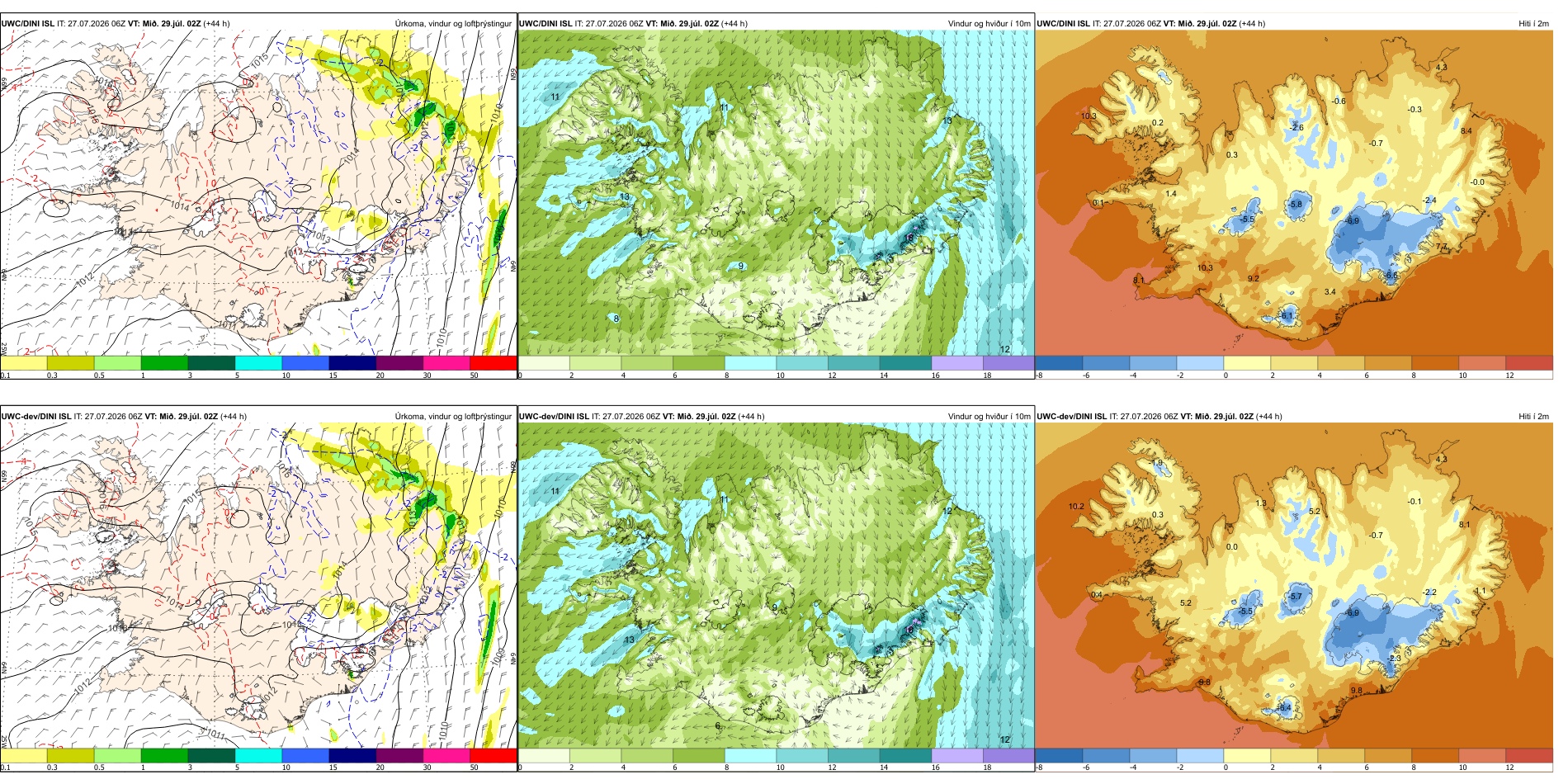The width and height of the screenshot is (1568, 784).
Task: Click the '10.2' temperature value on UWC-dev map
Action: click(x=1076, y=507)
